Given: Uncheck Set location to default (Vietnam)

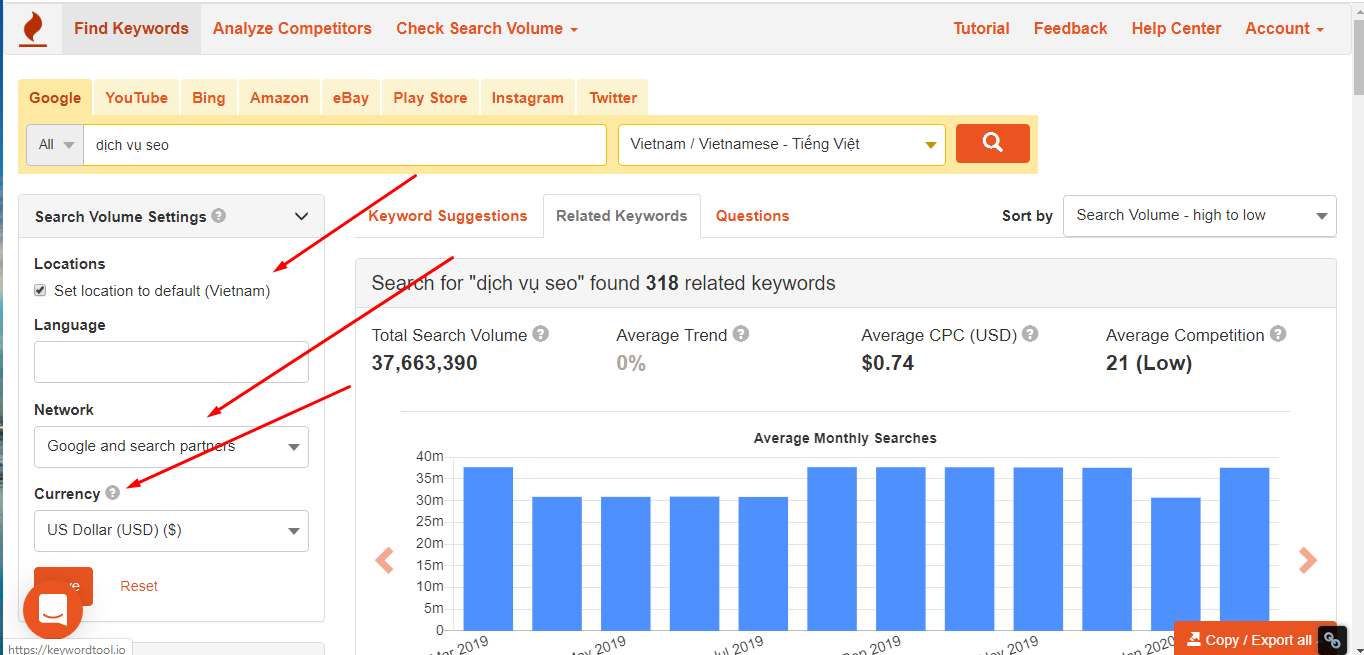Looking at the screenshot, I should 40,291.
